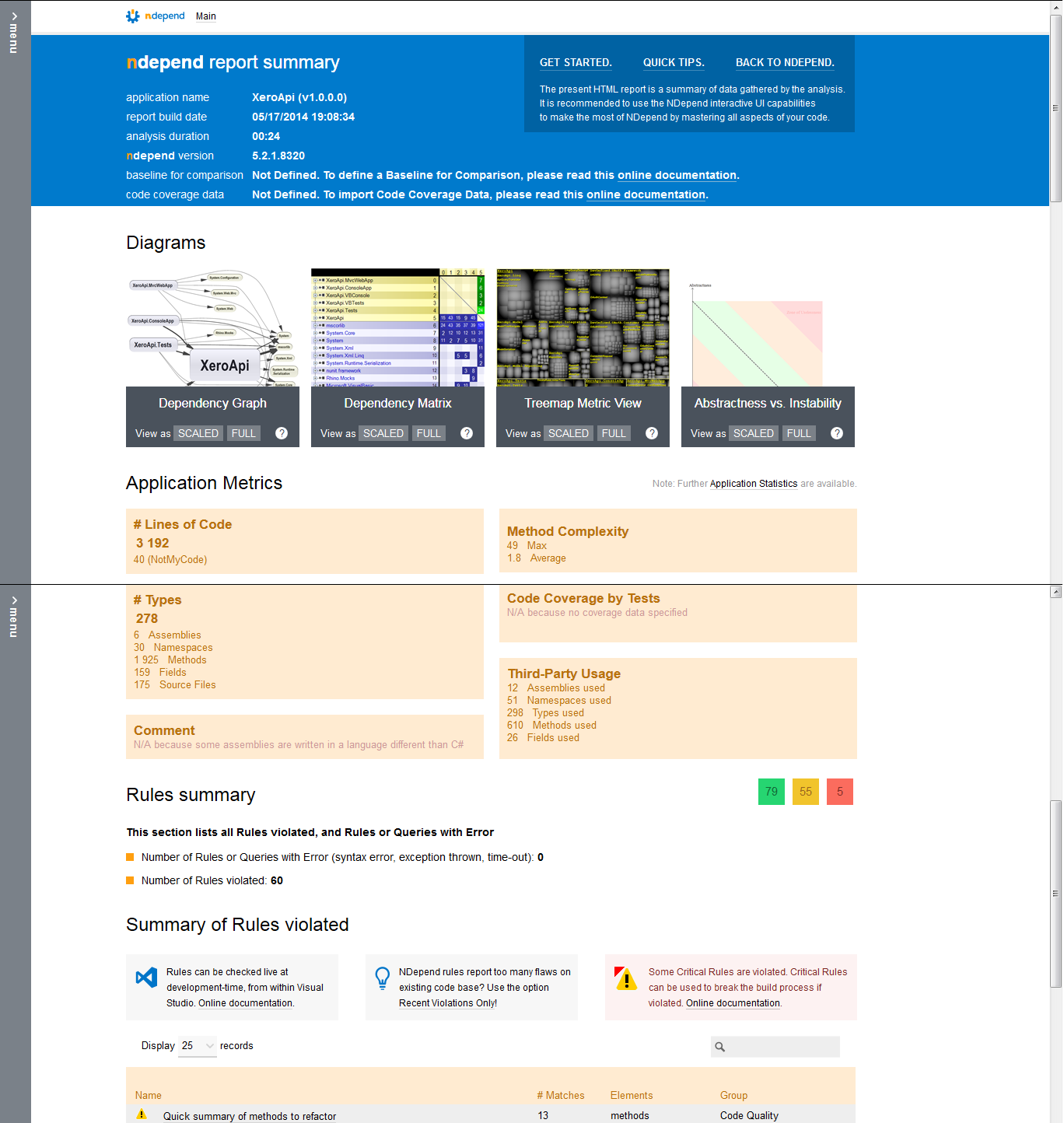The image size is (1064, 1123).
Task: Open the Application Statistics link
Action: click(754, 484)
